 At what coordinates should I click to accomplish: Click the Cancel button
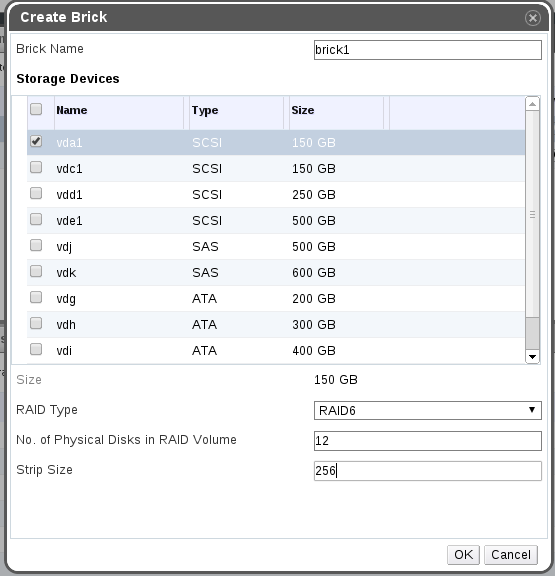tap(511, 555)
